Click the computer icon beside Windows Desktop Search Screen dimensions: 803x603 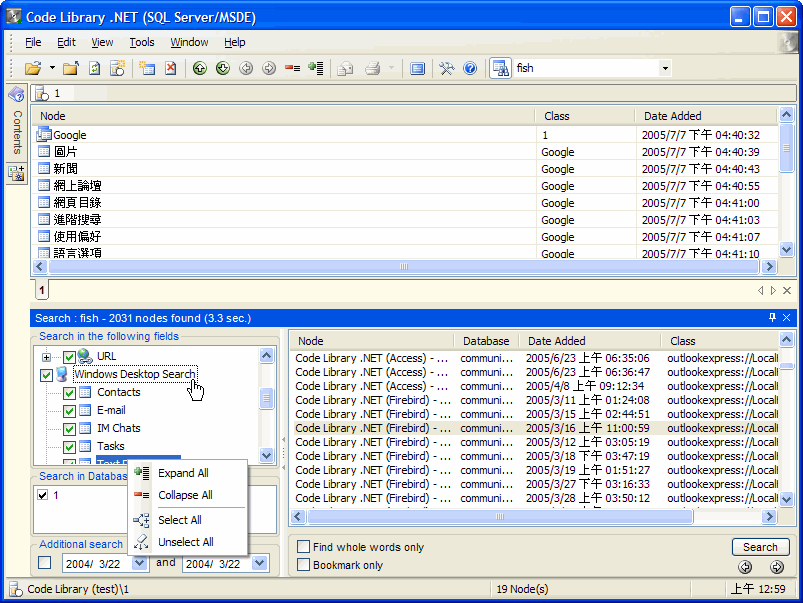tap(62, 374)
